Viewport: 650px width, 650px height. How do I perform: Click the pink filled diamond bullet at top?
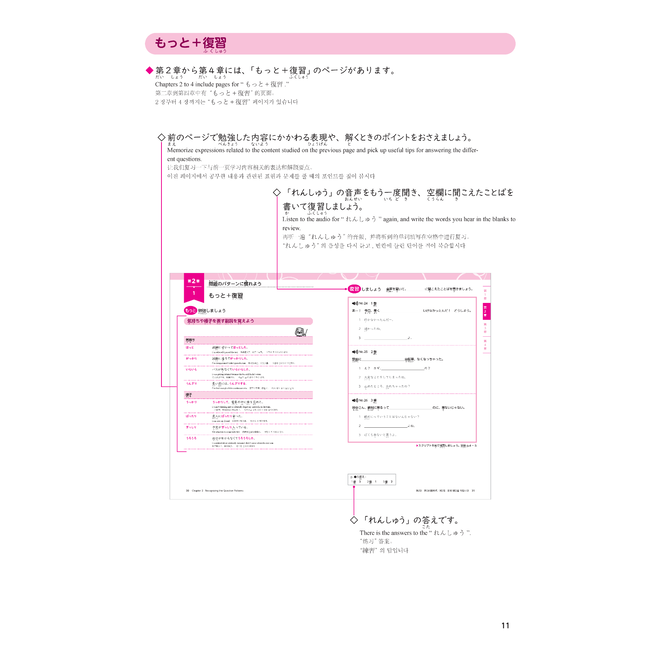pos(149,71)
